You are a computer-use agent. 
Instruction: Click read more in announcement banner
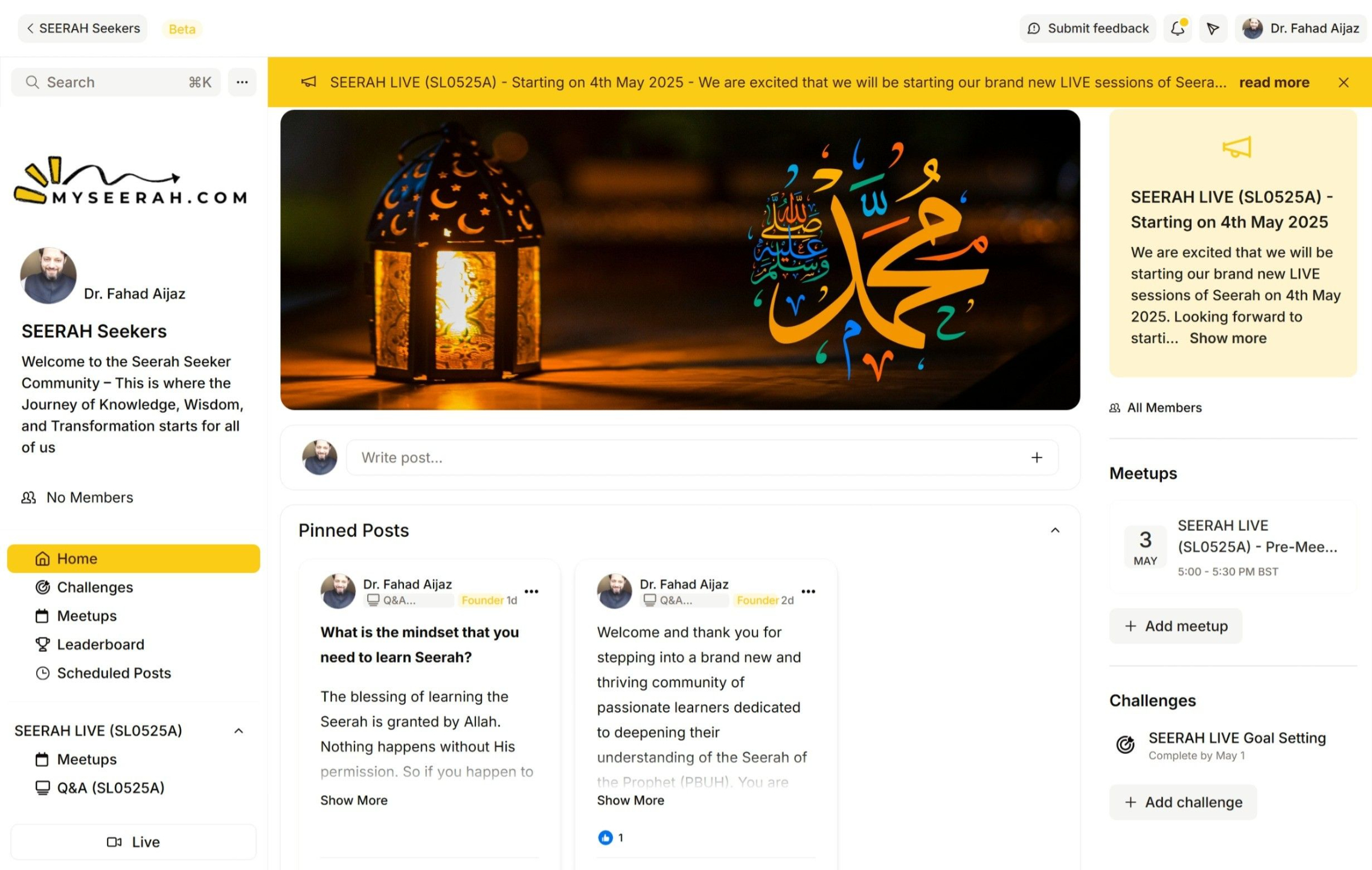click(x=1274, y=82)
